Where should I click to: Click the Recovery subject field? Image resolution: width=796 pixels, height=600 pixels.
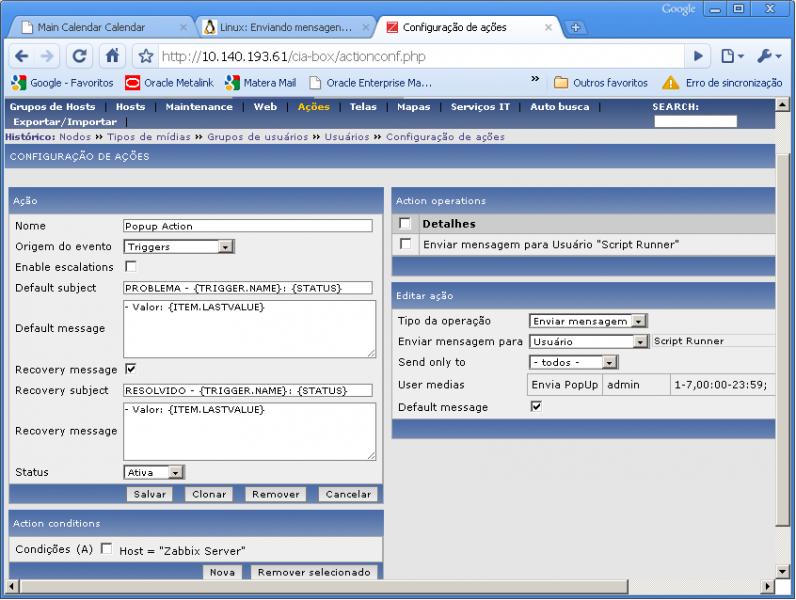[248, 390]
